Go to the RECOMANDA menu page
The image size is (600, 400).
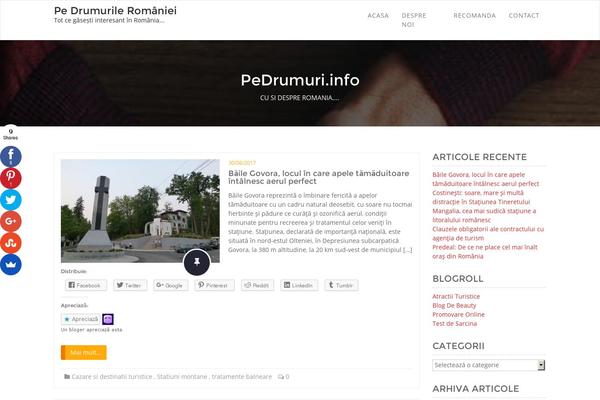click(474, 16)
